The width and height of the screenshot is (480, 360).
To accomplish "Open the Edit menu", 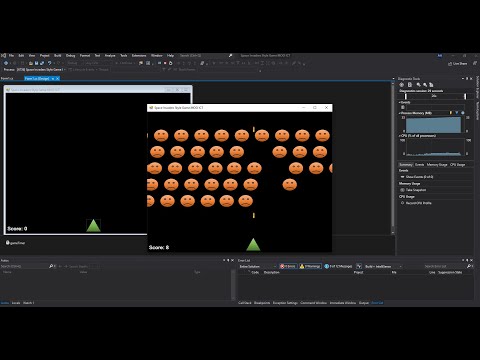I will [21, 55].
